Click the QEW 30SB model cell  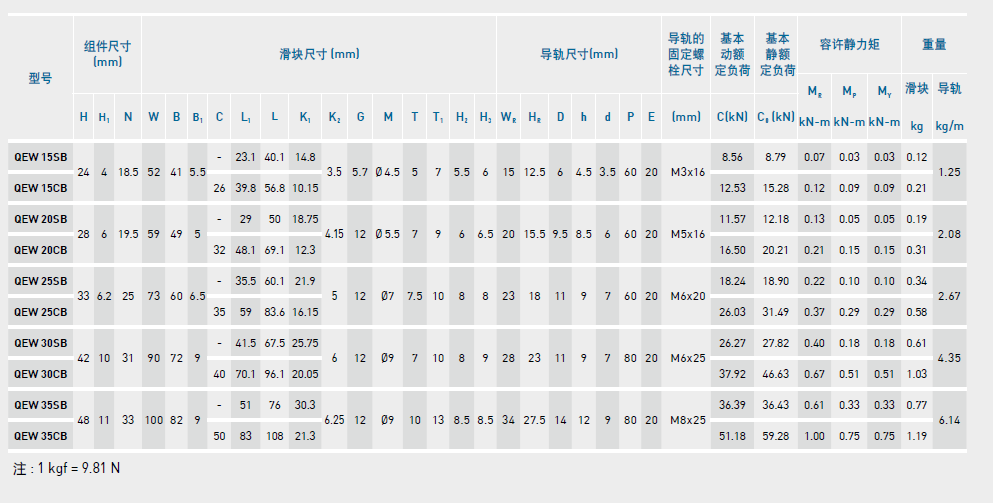(x=41, y=343)
